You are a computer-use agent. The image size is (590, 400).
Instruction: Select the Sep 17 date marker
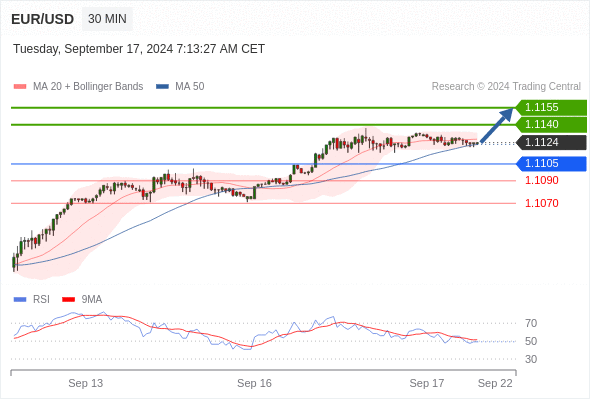click(427, 383)
